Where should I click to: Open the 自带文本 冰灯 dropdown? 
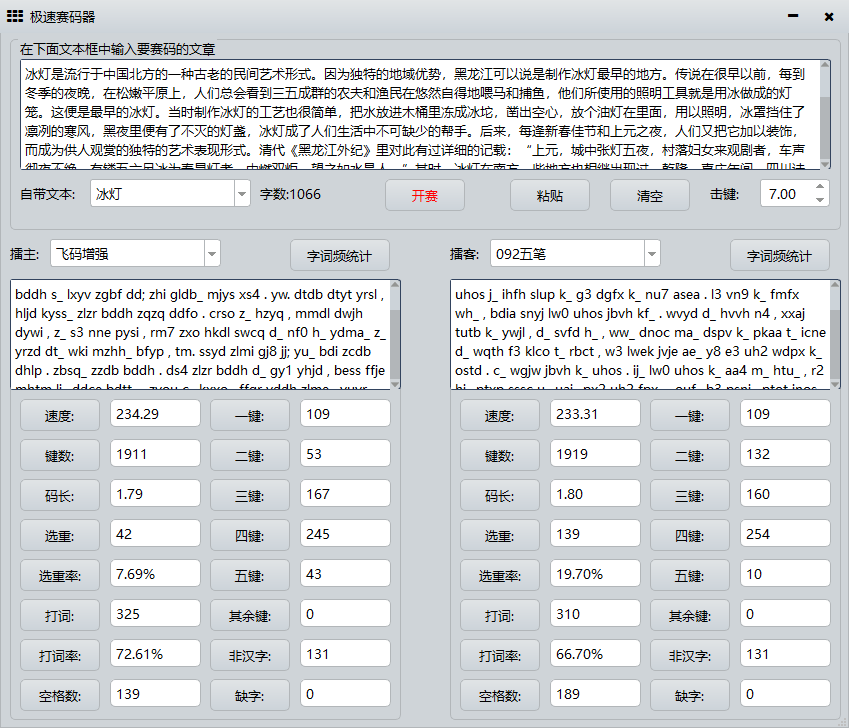[241, 194]
